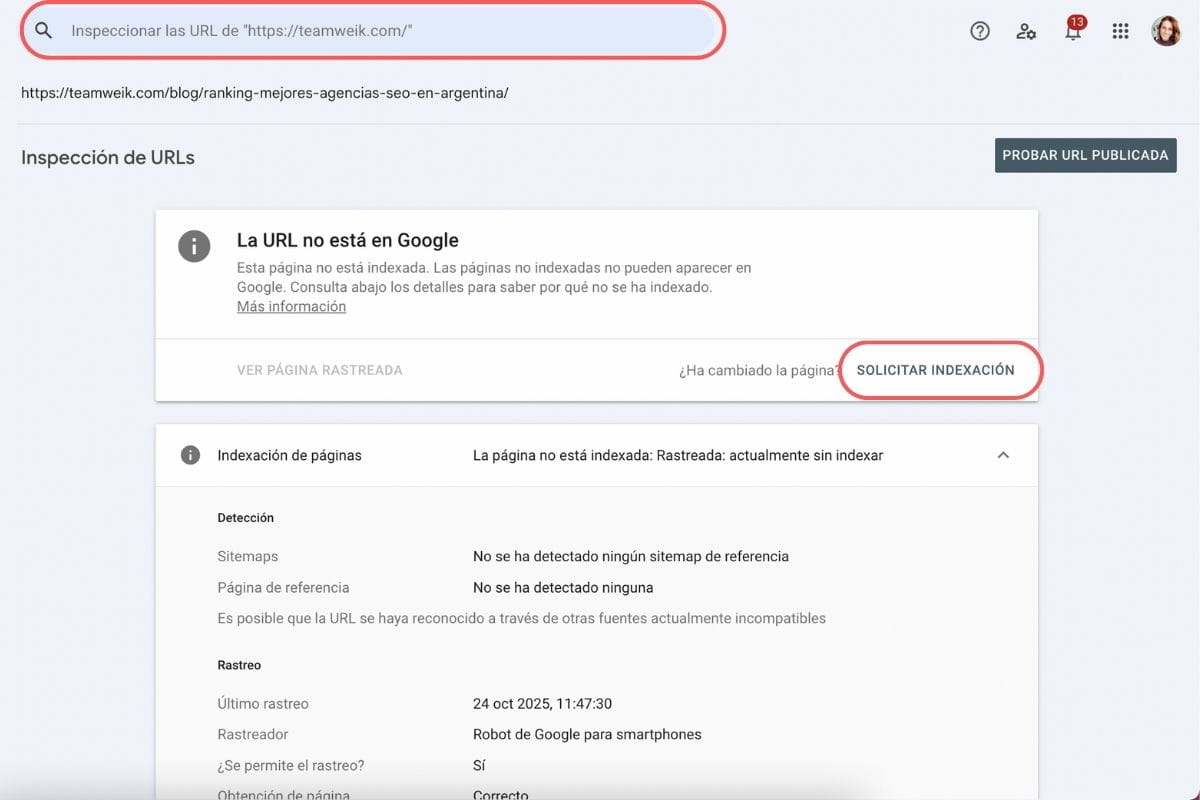
Task: Open the help question mark icon
Action: point(979,31)
